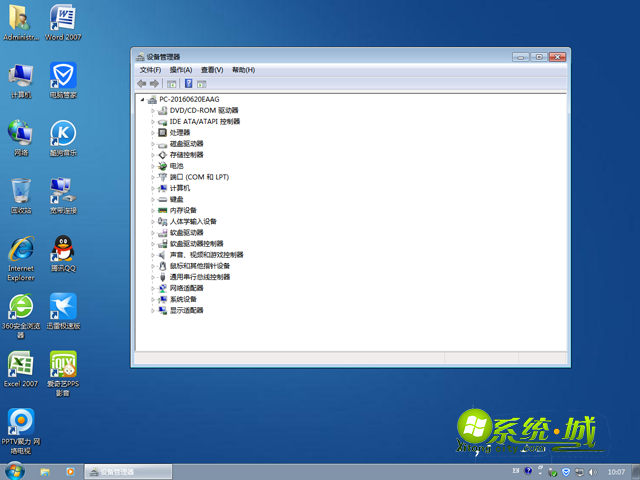Expand the IDE ATA/ATAPI 控制器 node

click(153, 122)
